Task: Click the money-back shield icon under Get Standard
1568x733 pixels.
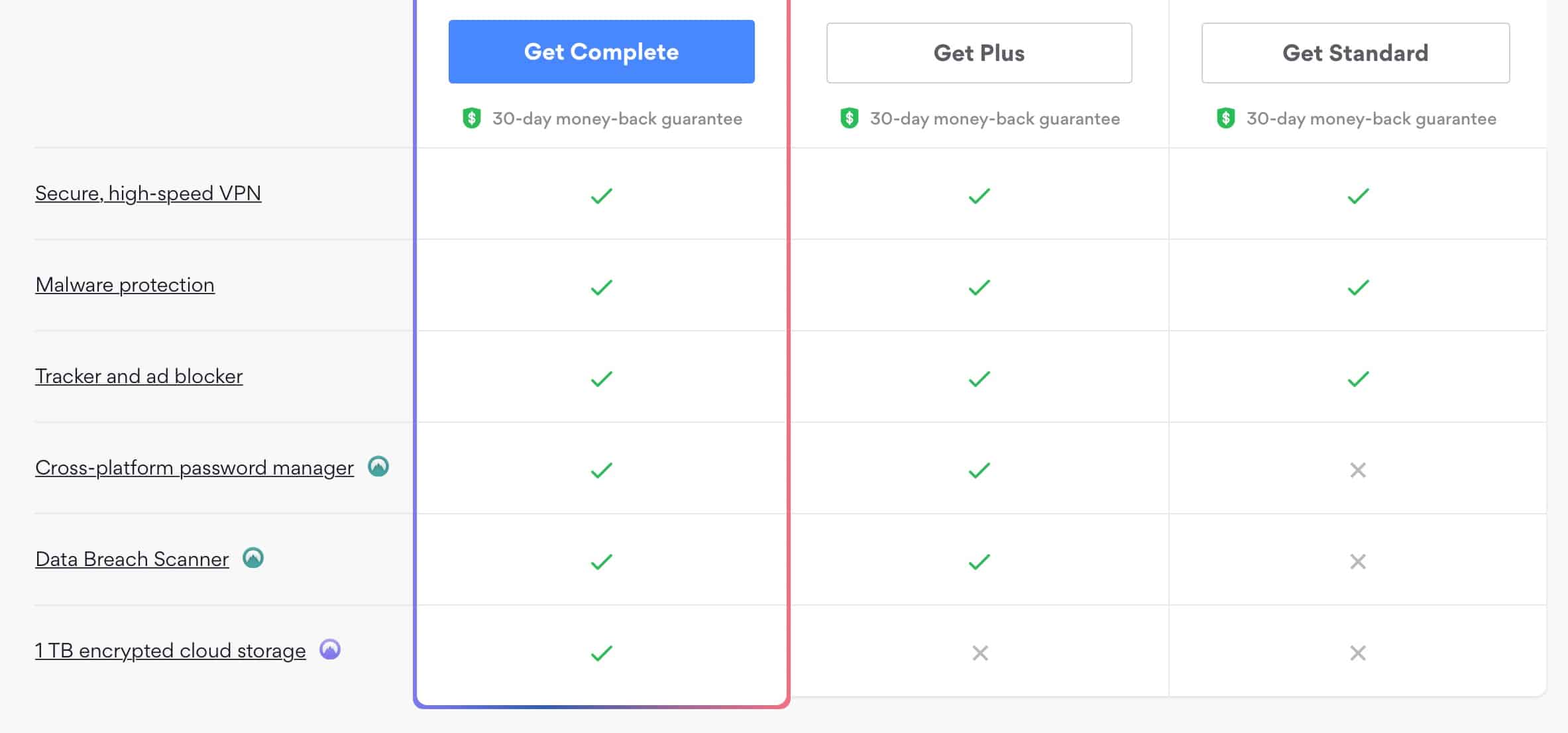Action: [1226, 119]
